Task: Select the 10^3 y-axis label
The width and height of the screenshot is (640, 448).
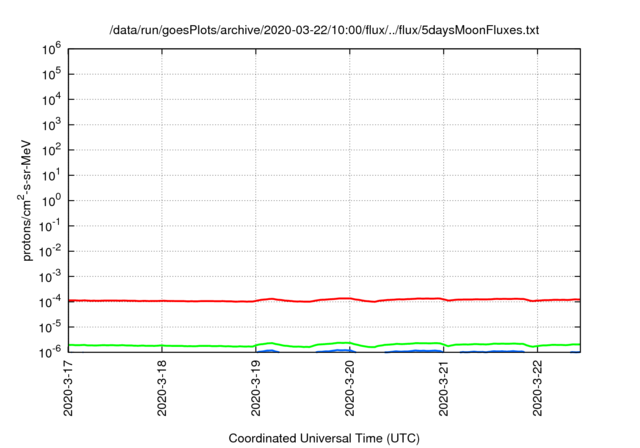Action: (51, 125)
